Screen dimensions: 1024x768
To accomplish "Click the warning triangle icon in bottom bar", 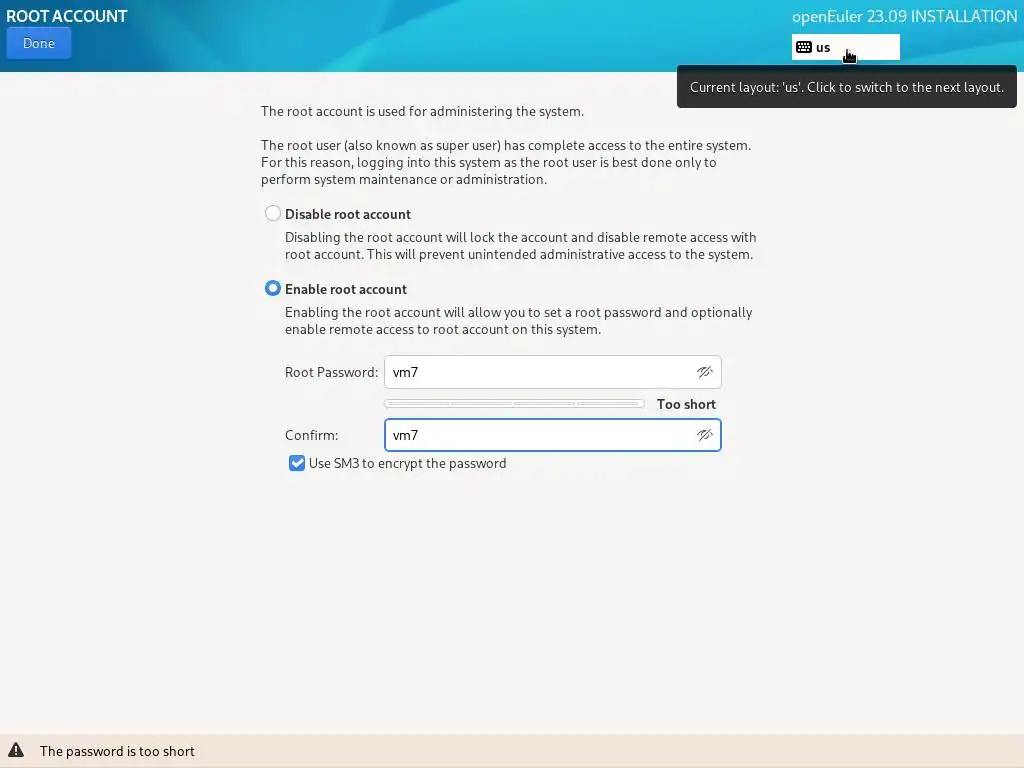I will point(16,750).
